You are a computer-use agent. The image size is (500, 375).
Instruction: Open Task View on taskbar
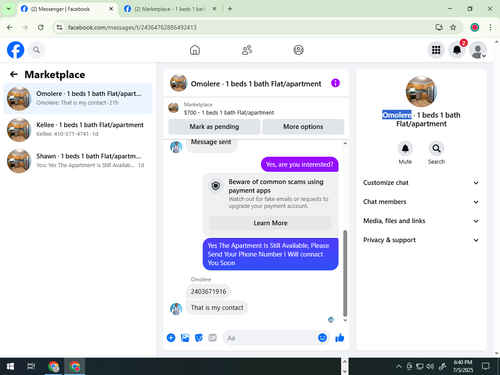point(31,366)
